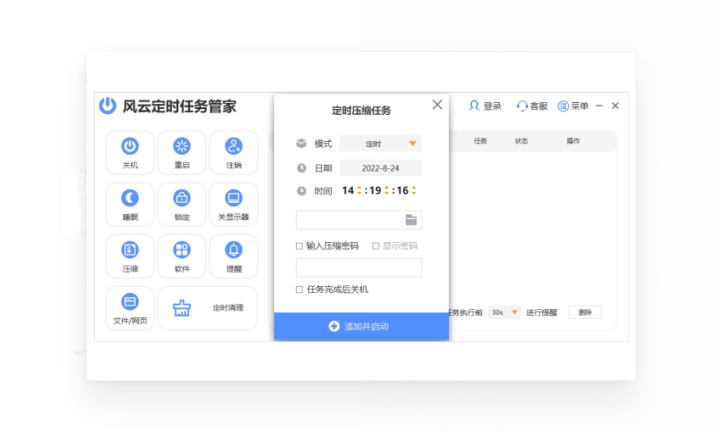Select the 关显示器 (turn off monitor) icon
This screenshot has height=432, width=720.
[x=233, y=199]
